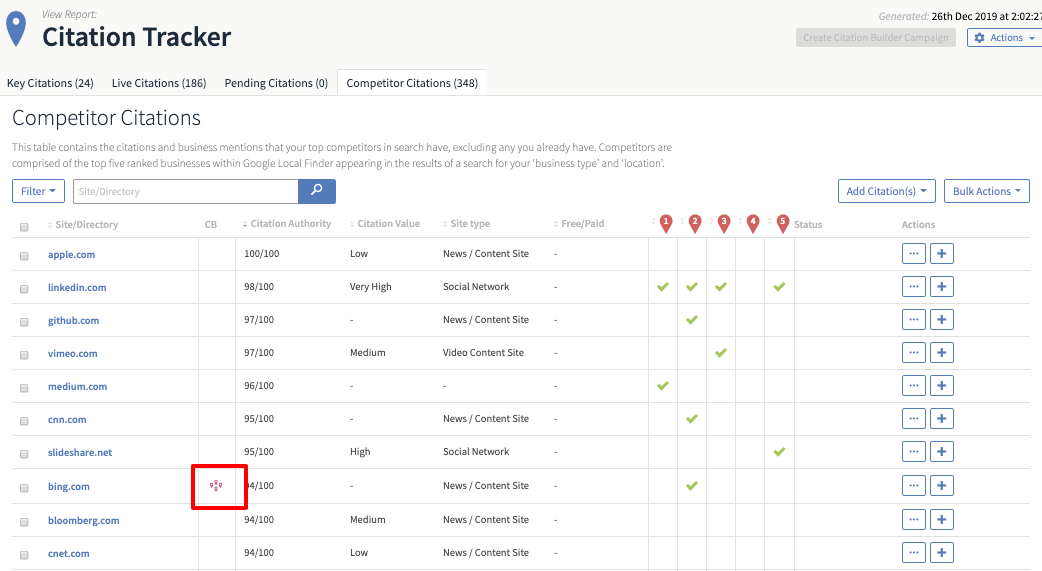Open more options for cnn.com row
Viewport: 1042px width, 571px height.
pos(914,418)
